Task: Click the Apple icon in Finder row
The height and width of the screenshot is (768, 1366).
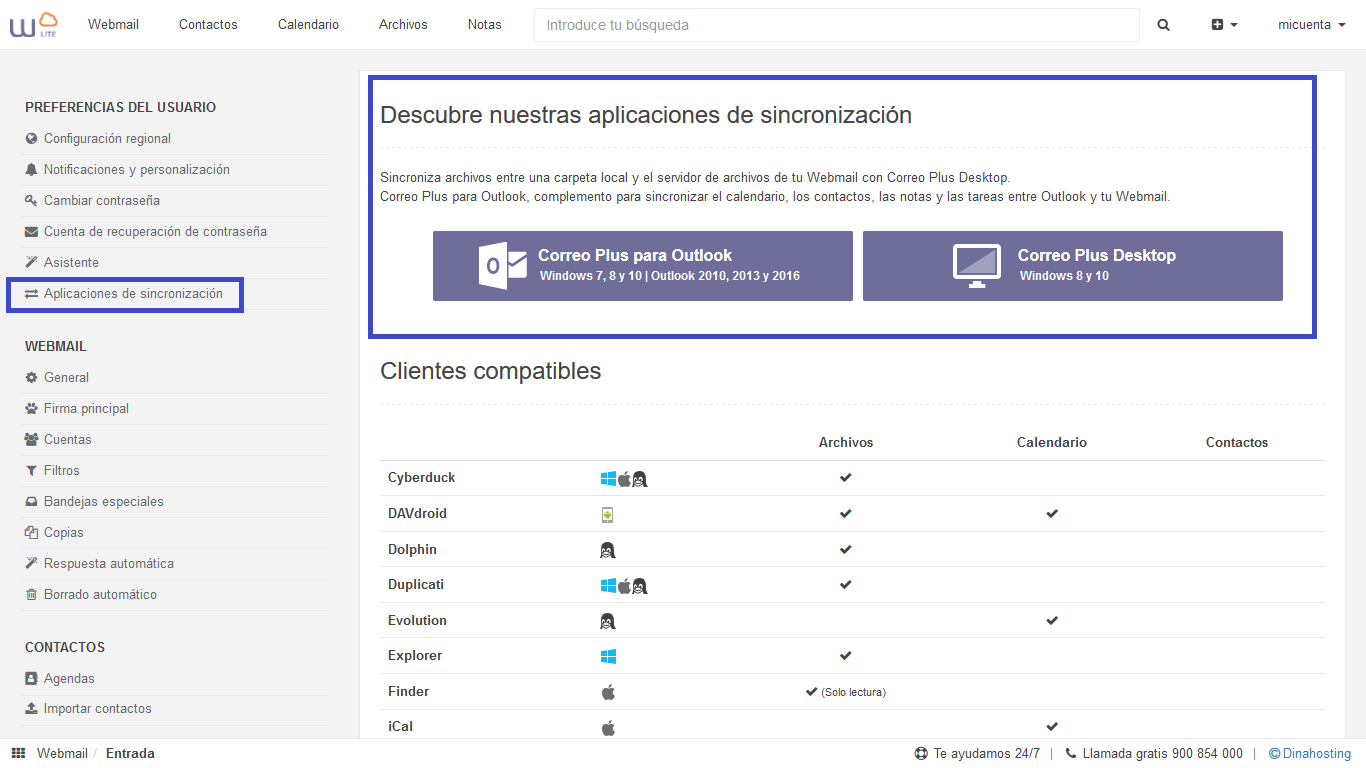Action: [608, 692]
